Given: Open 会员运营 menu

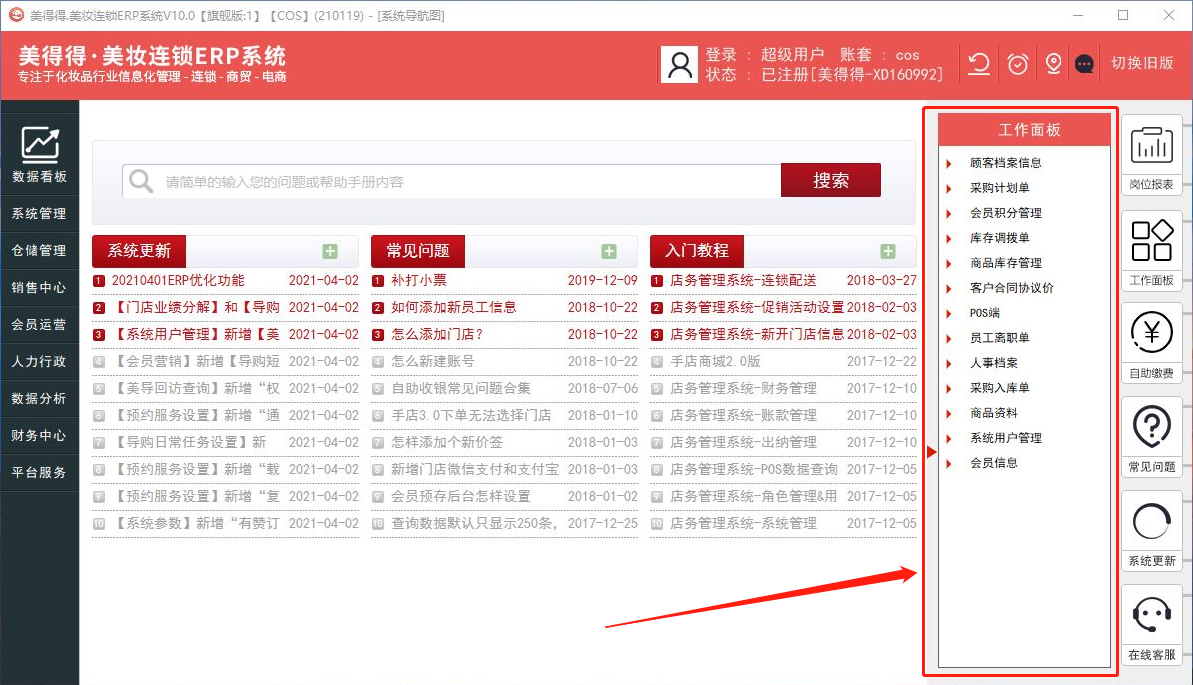Looking at the screenshot, I should tap(39, 324).
